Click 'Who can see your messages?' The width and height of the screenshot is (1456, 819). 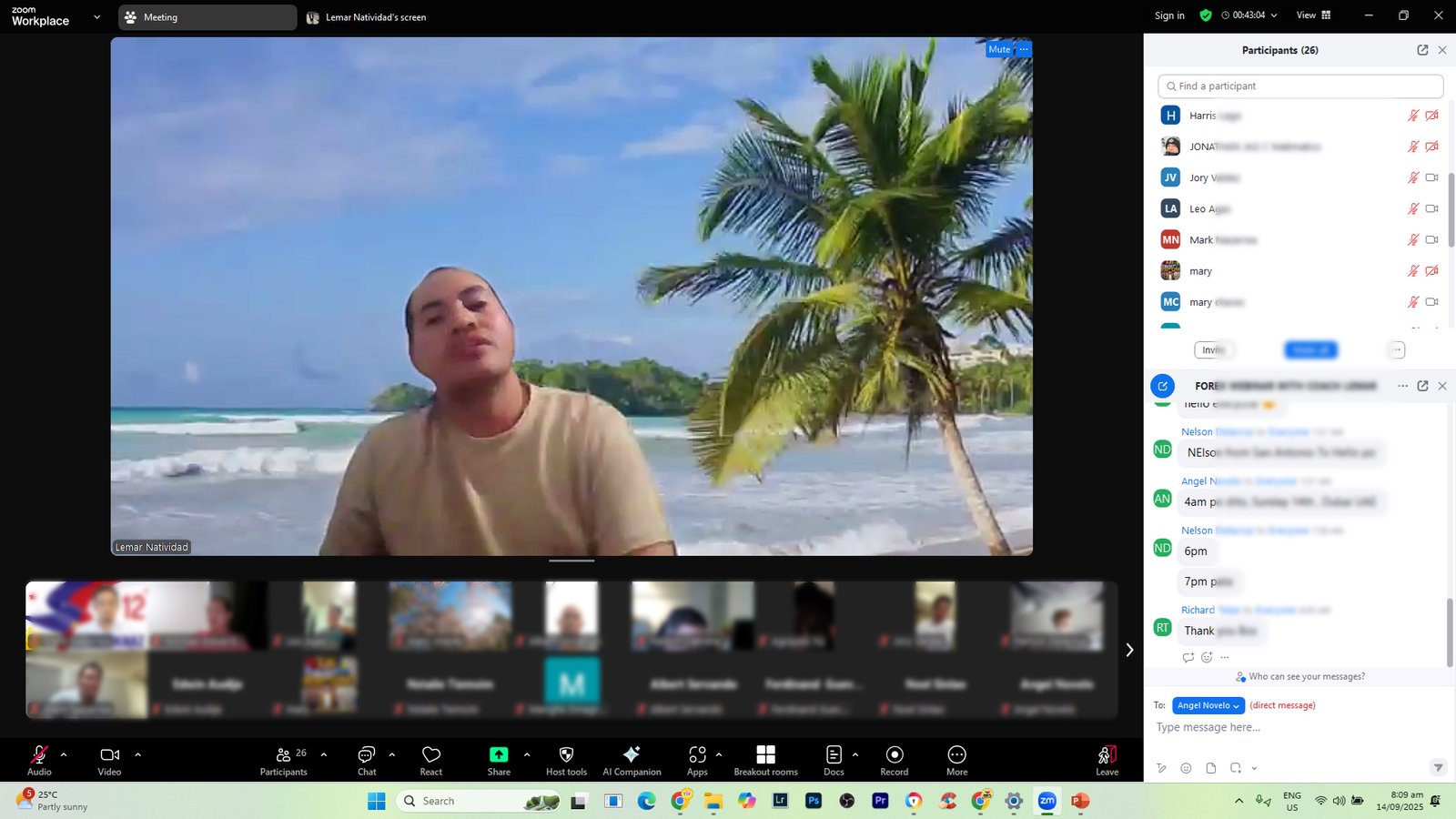(1306, 676)
